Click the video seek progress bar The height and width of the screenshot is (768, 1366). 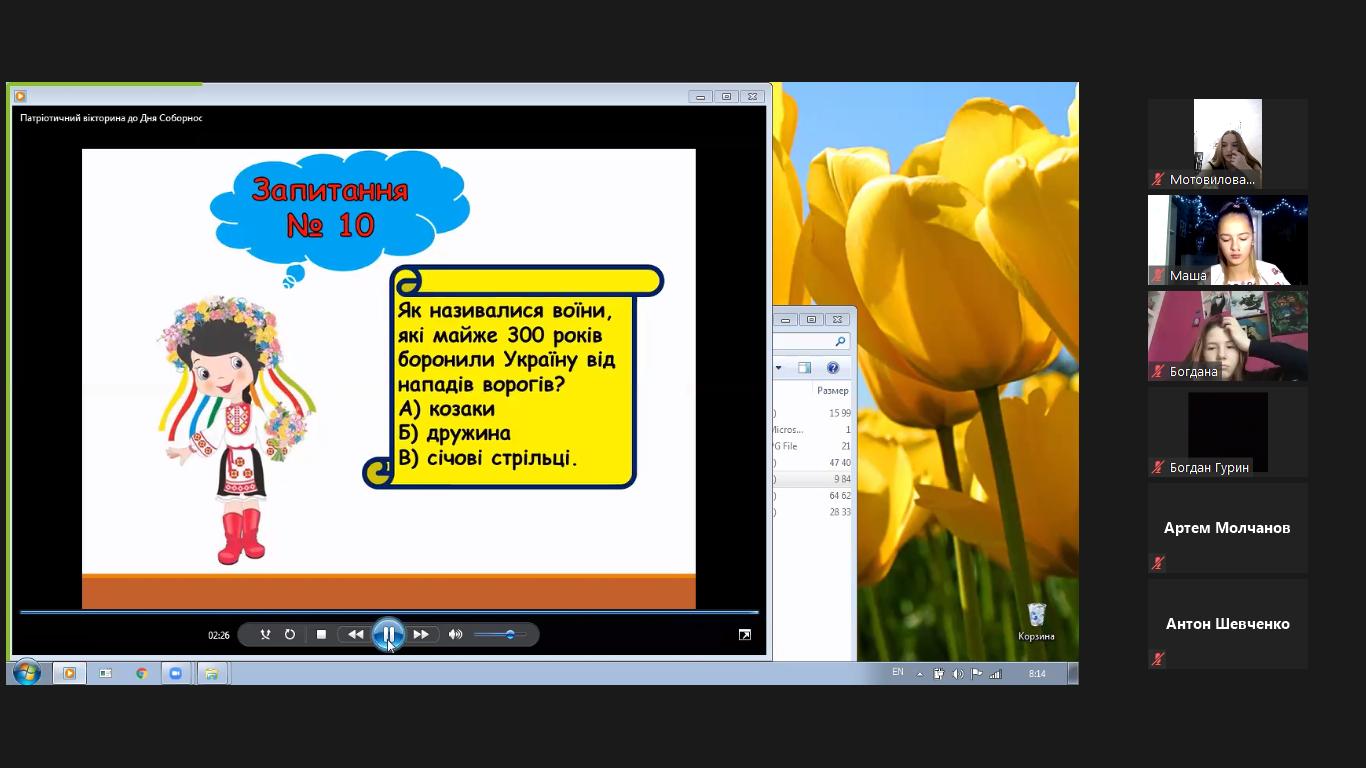[388, 611]
